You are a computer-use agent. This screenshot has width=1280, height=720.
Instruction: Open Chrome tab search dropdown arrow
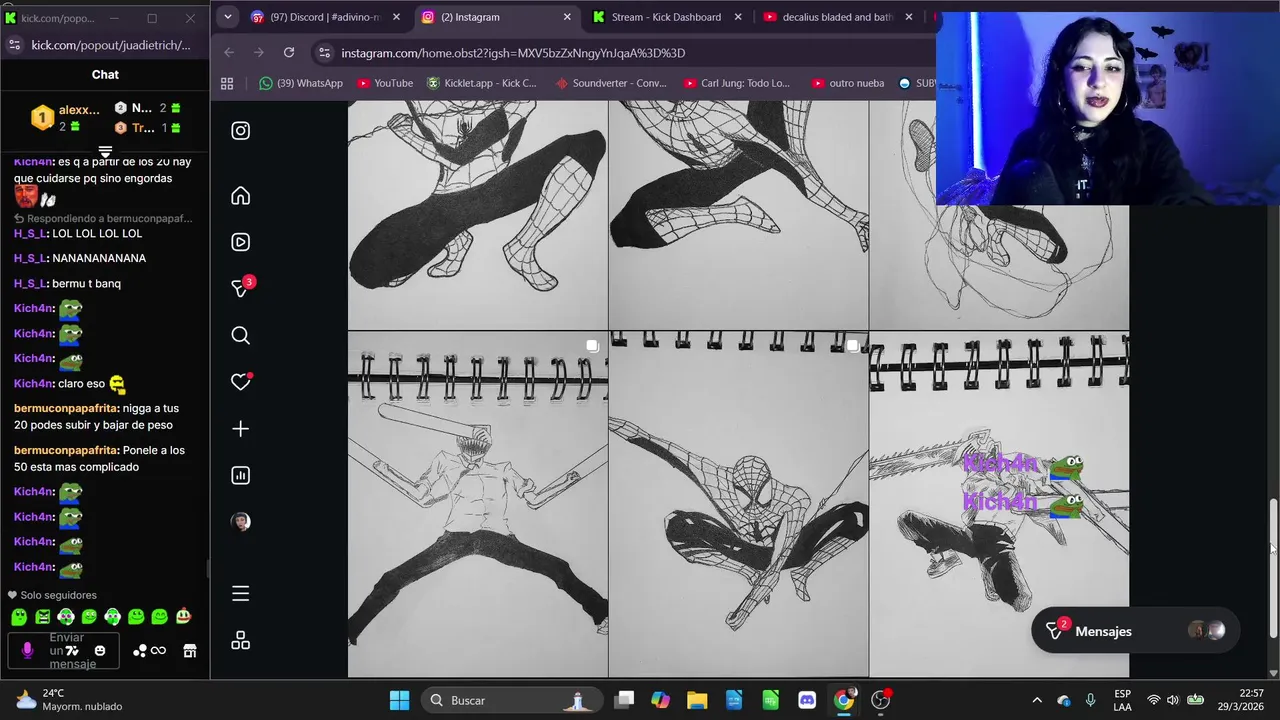(228, 17)
